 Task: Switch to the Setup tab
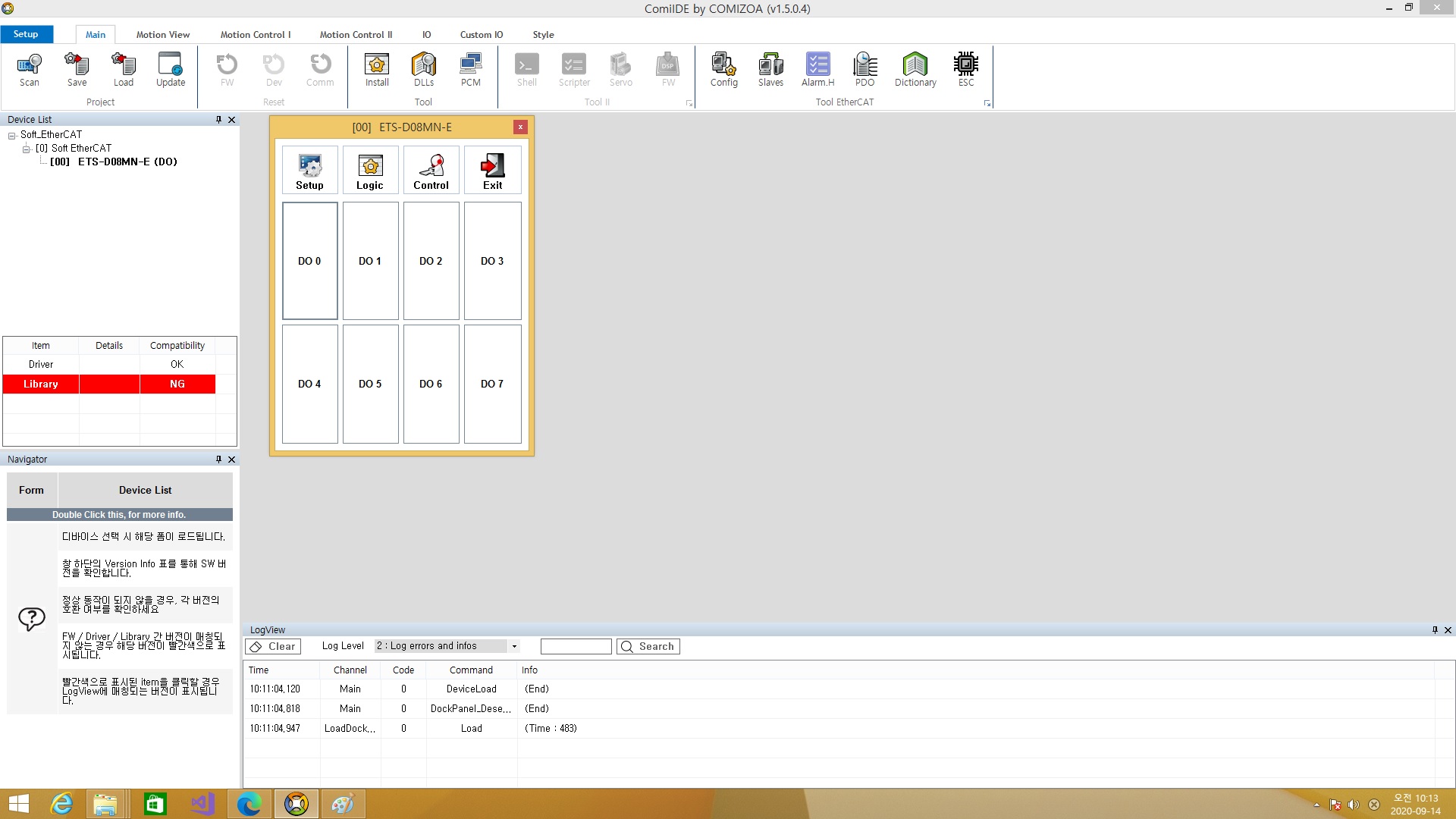(26, 34)
